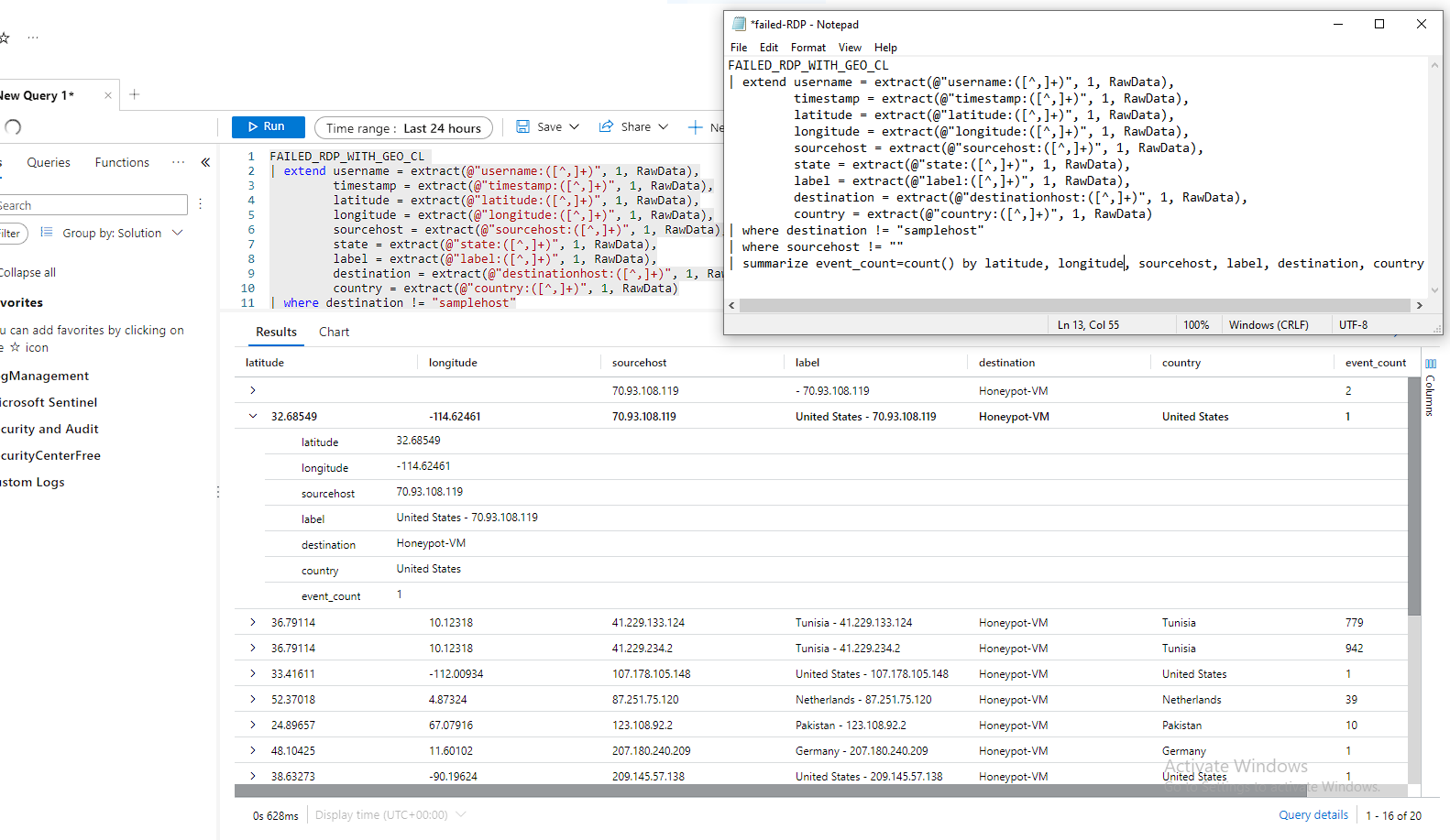Sort by the latitude column header
The width and height of the screenshot is (1450, 840).
265,363
